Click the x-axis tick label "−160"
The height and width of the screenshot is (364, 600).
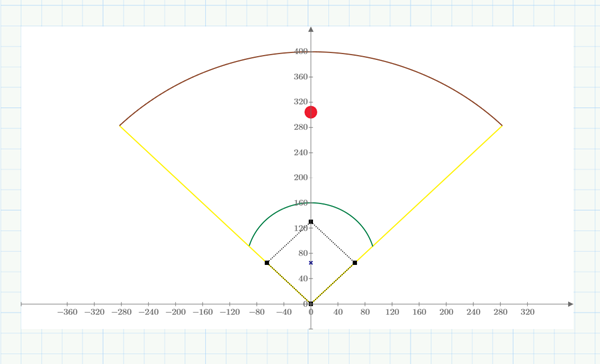pyautogui.click(x=202, y=312)
